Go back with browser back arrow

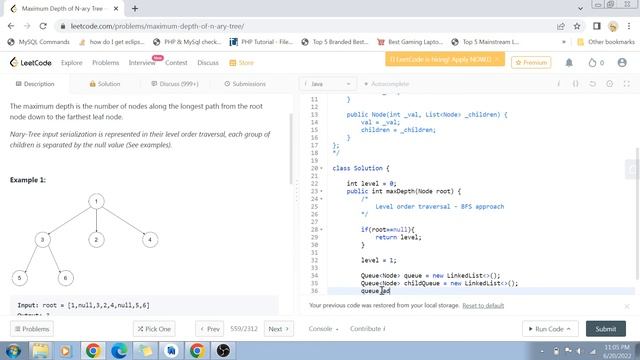tap(11, 26)
